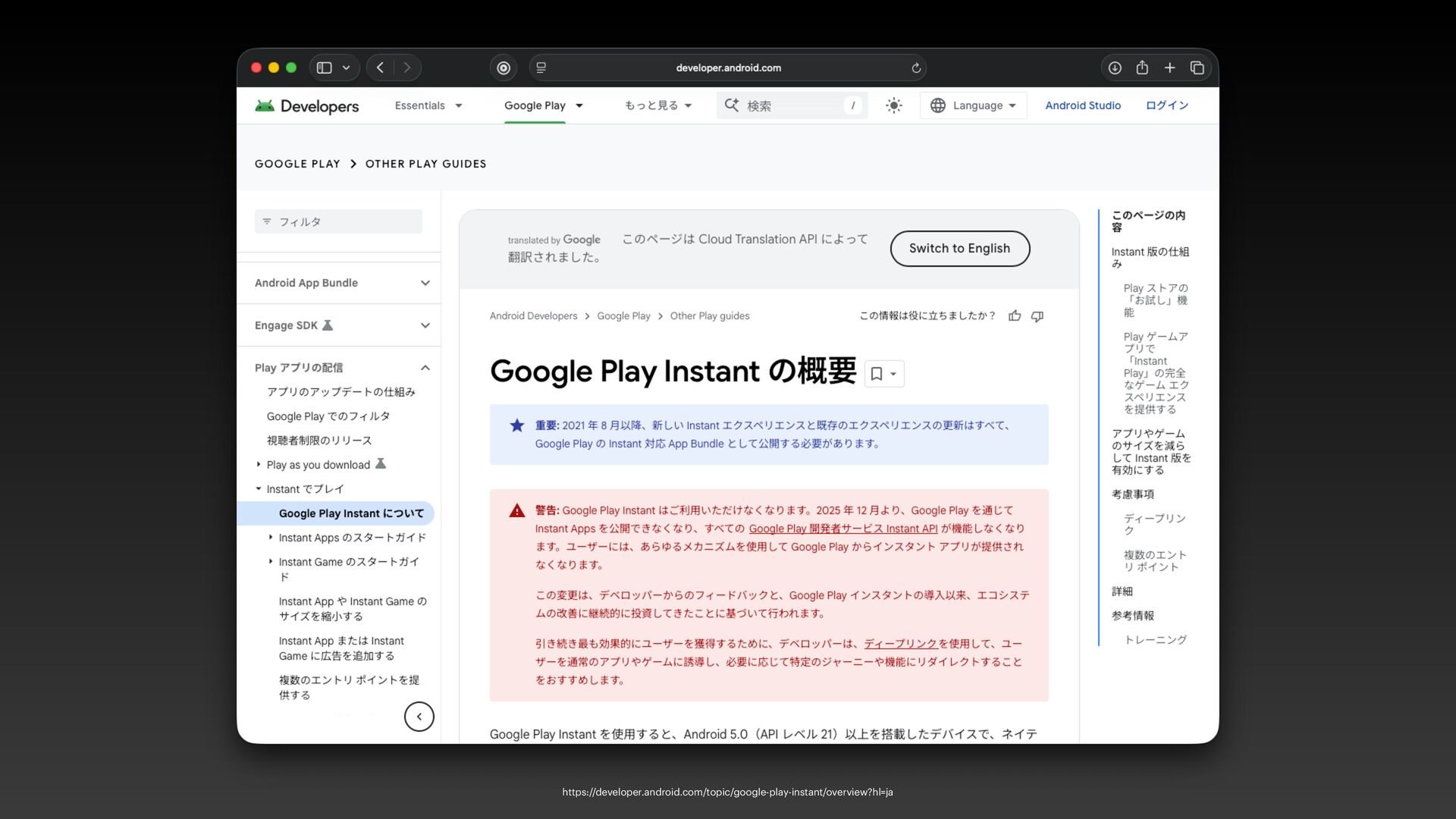Jump to Play ストアの「お試し」機能 section
The width and height of the screenshot is (1456, 819).
click(1156, 300)
